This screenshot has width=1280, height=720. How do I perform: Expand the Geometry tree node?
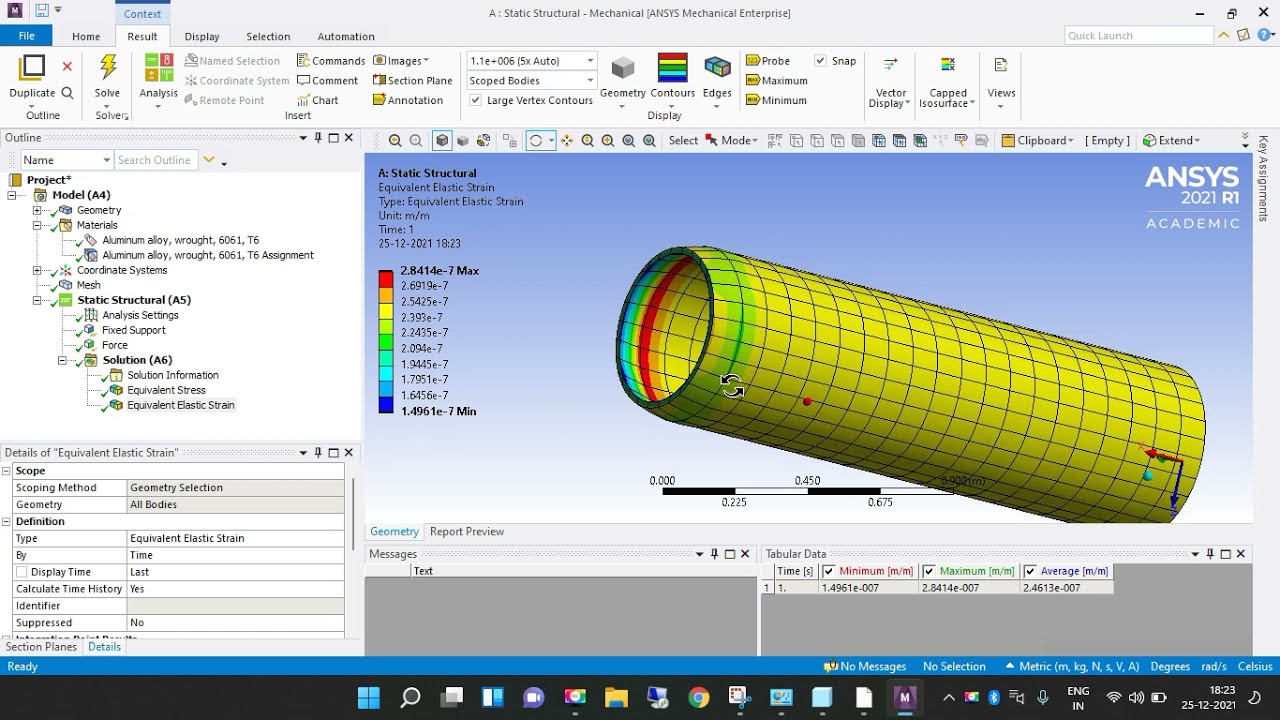coord(37,210)
